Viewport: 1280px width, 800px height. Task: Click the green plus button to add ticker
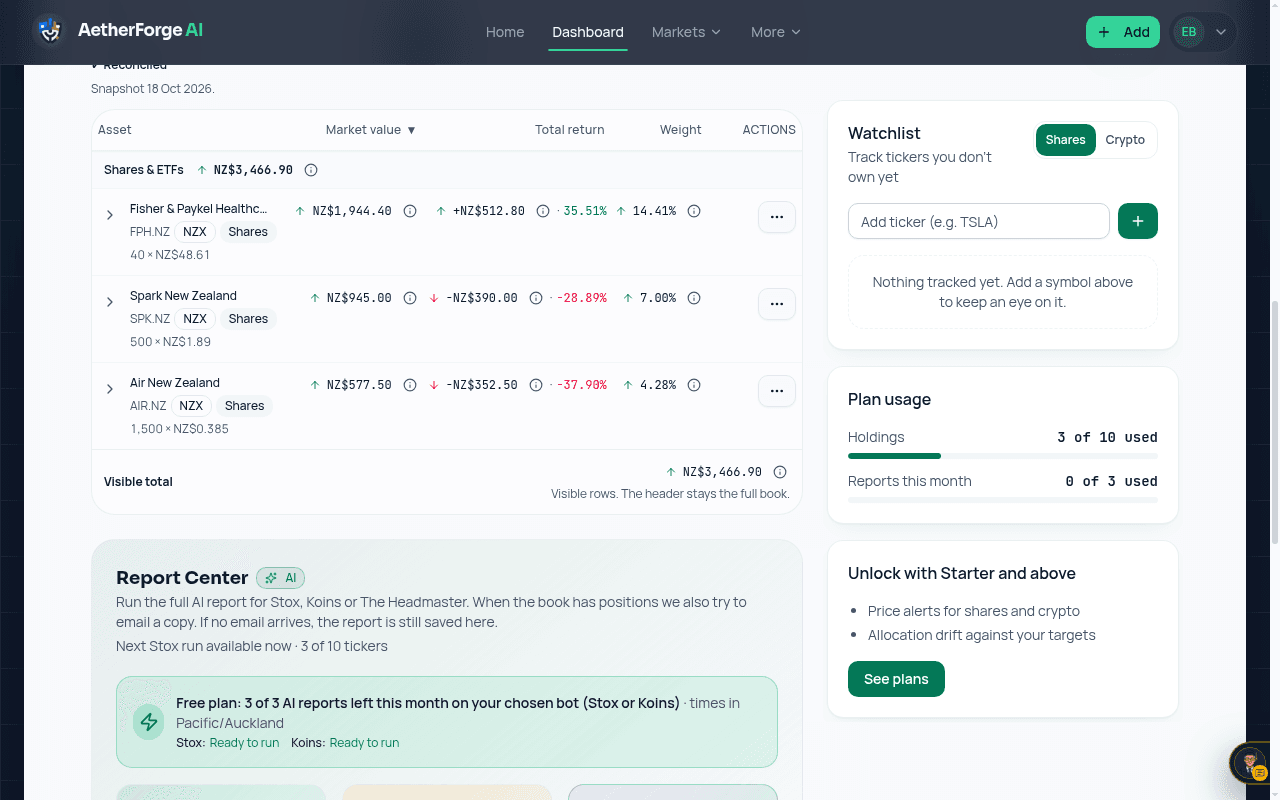[x=1138, y=221]
